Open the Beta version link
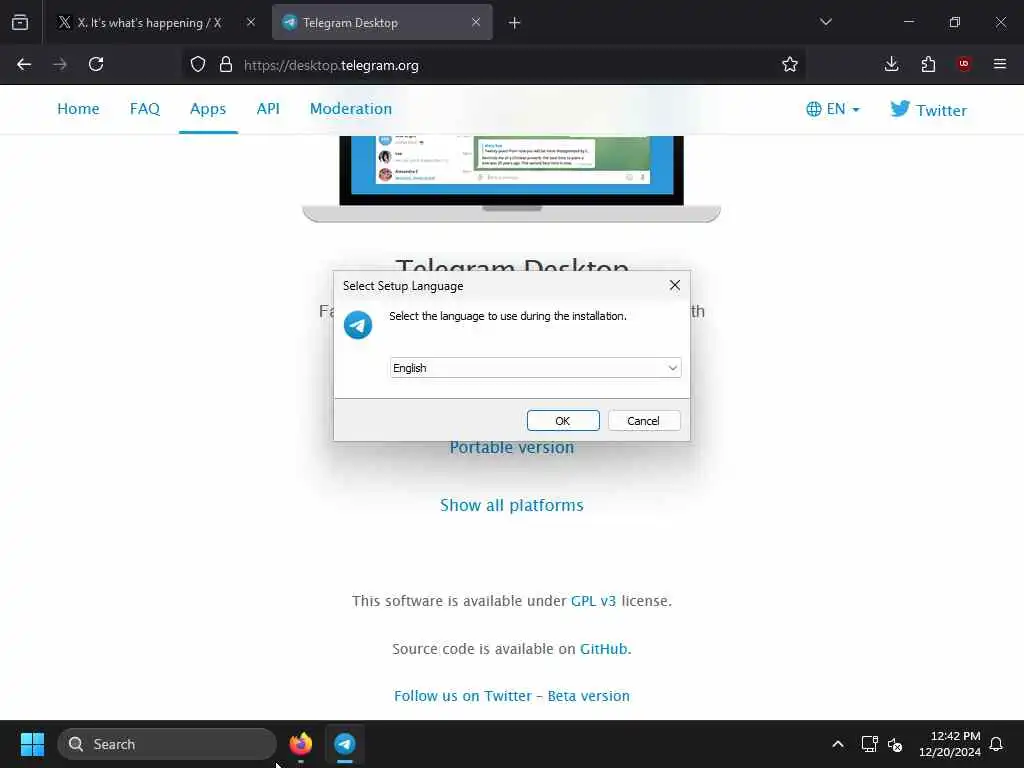1024x768 pixels. click(589, 696)
